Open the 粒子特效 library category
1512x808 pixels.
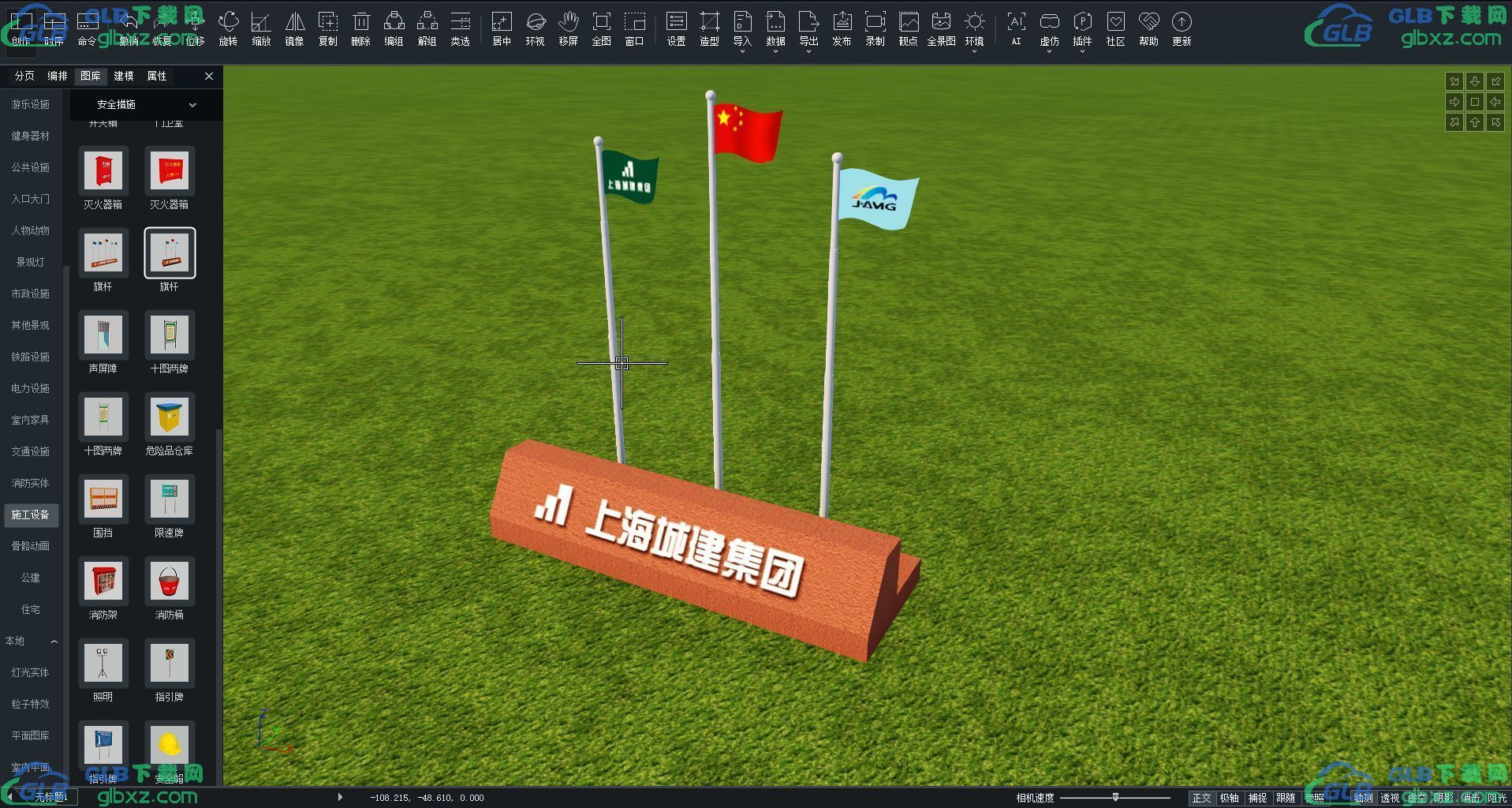coord(31,704)
